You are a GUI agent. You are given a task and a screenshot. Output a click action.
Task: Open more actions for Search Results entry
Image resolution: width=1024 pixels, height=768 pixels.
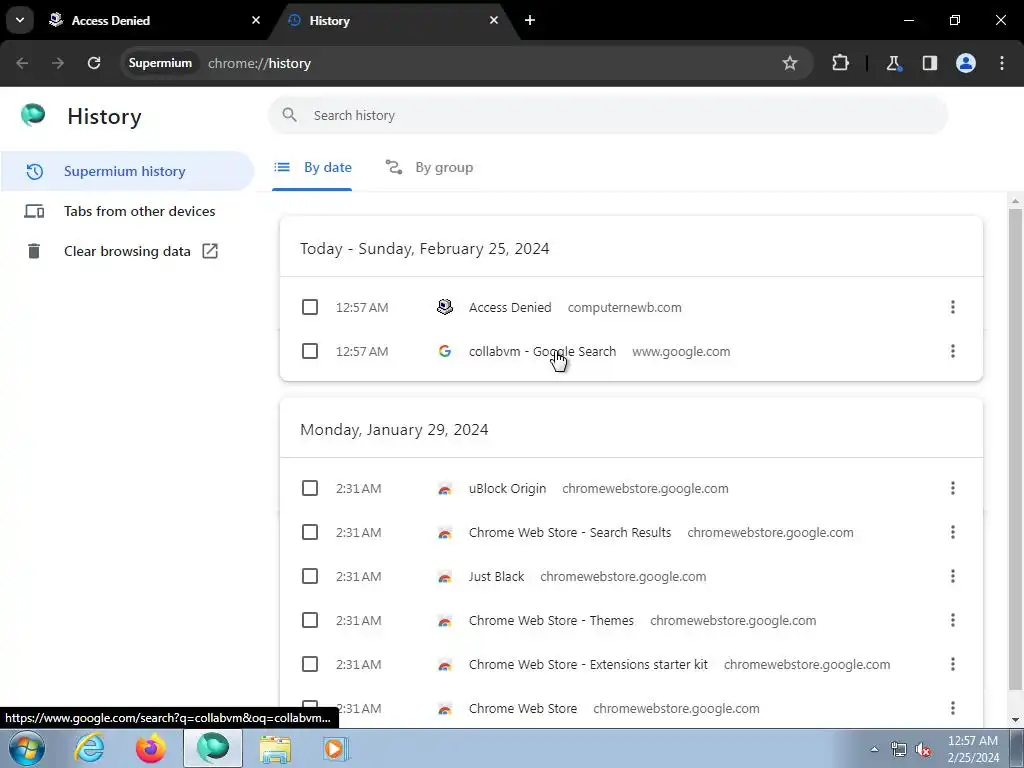click(952, 532)
